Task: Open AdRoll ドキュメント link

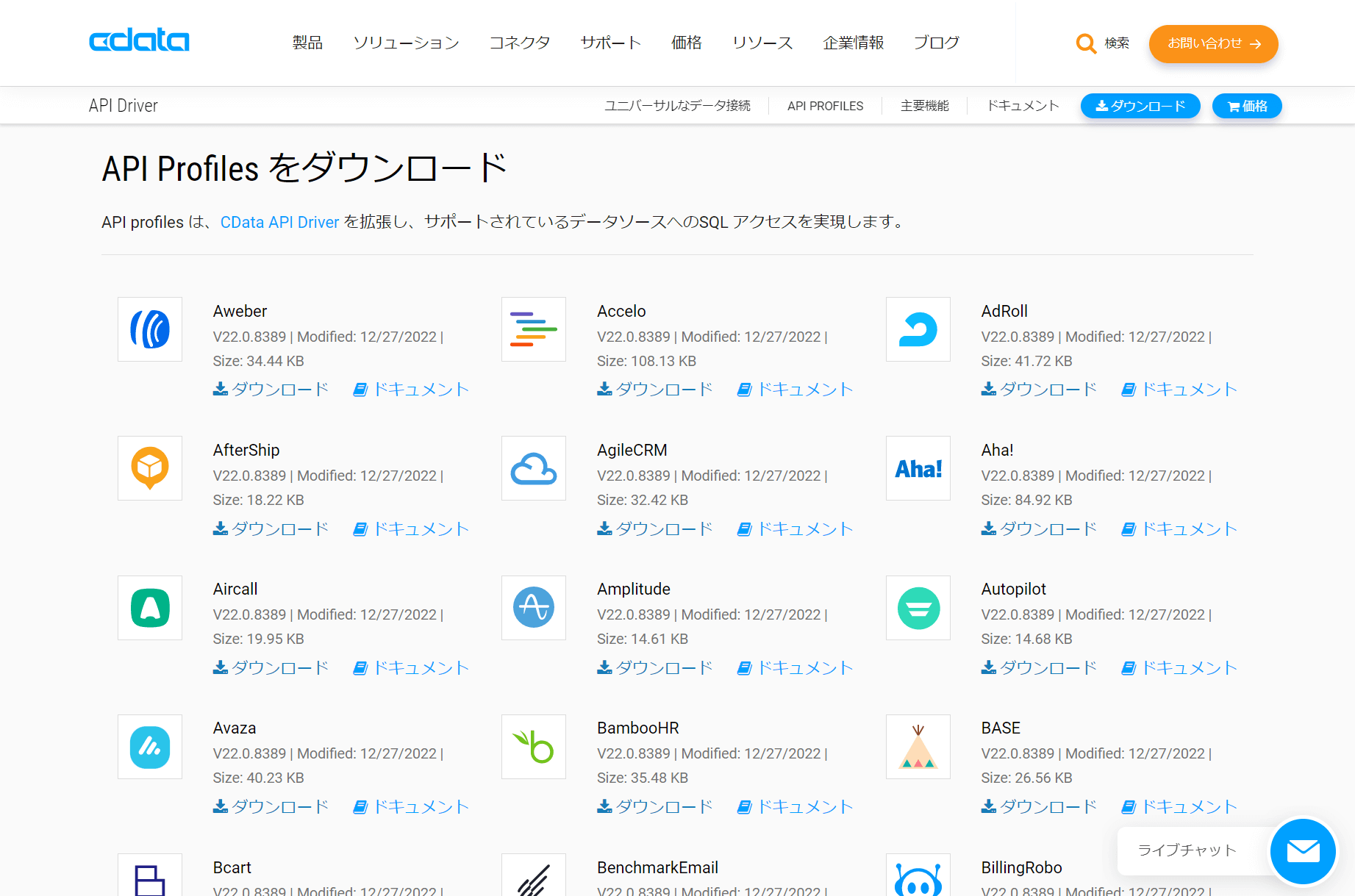Action: [x=1179, y=389]
